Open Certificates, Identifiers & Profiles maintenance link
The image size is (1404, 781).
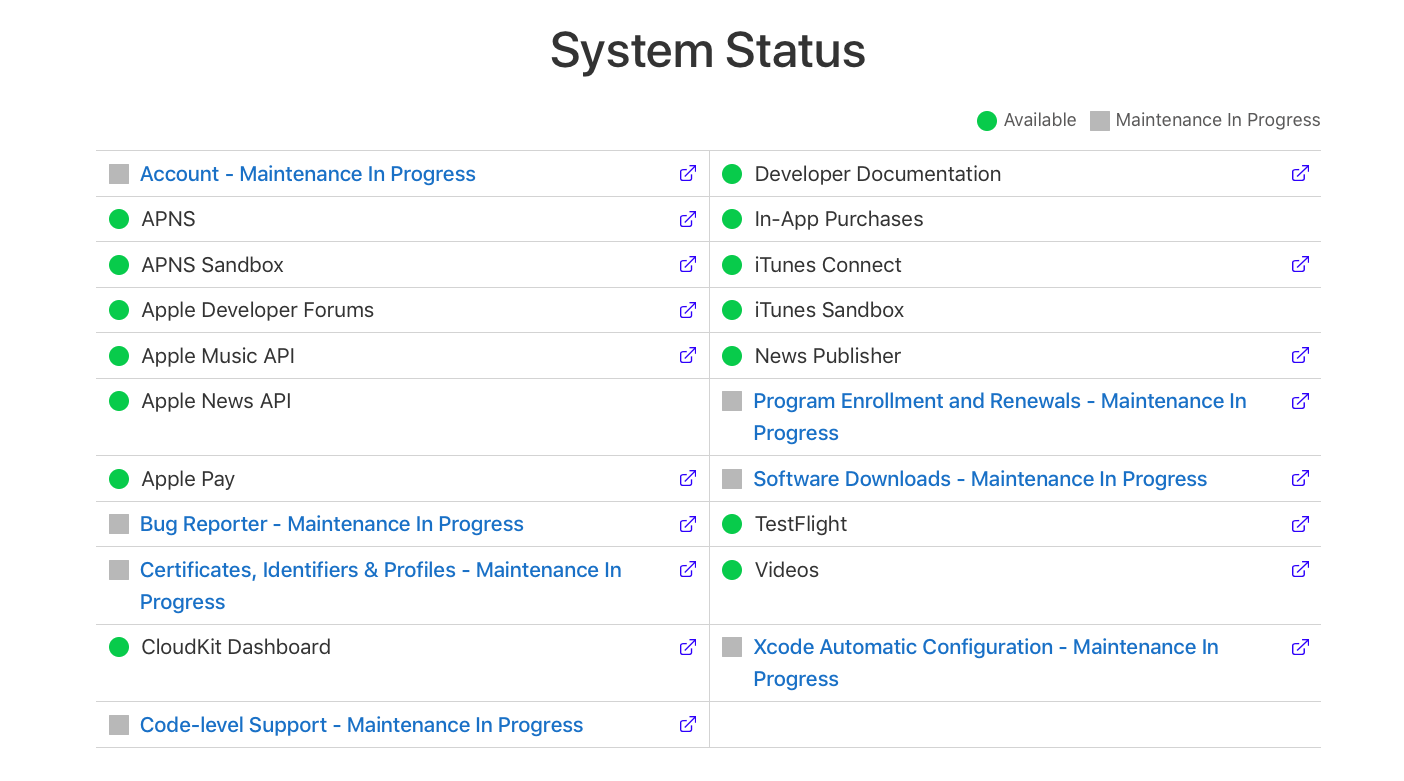point(381,586)
